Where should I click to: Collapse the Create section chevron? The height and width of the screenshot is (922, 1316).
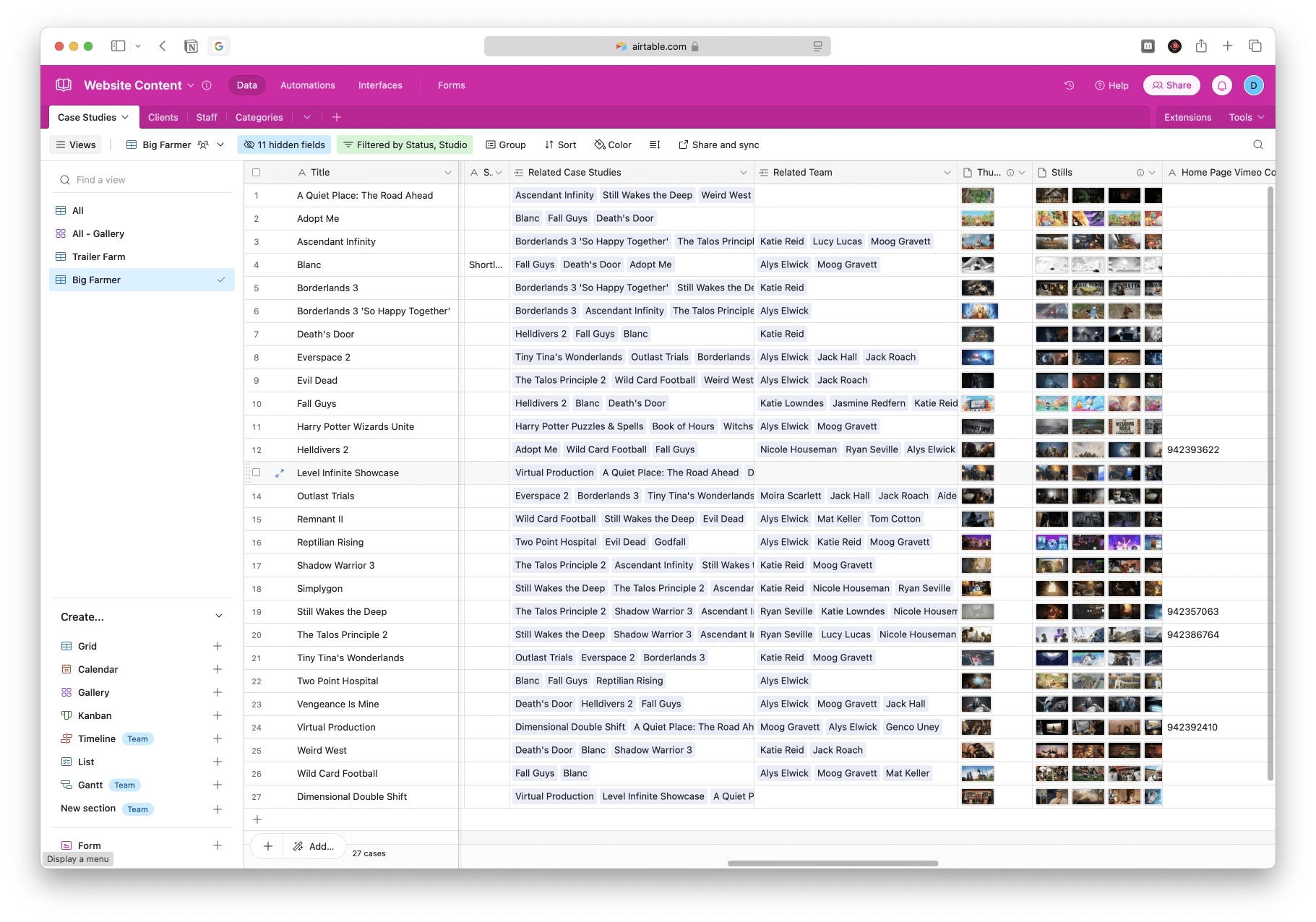[219, 616]
